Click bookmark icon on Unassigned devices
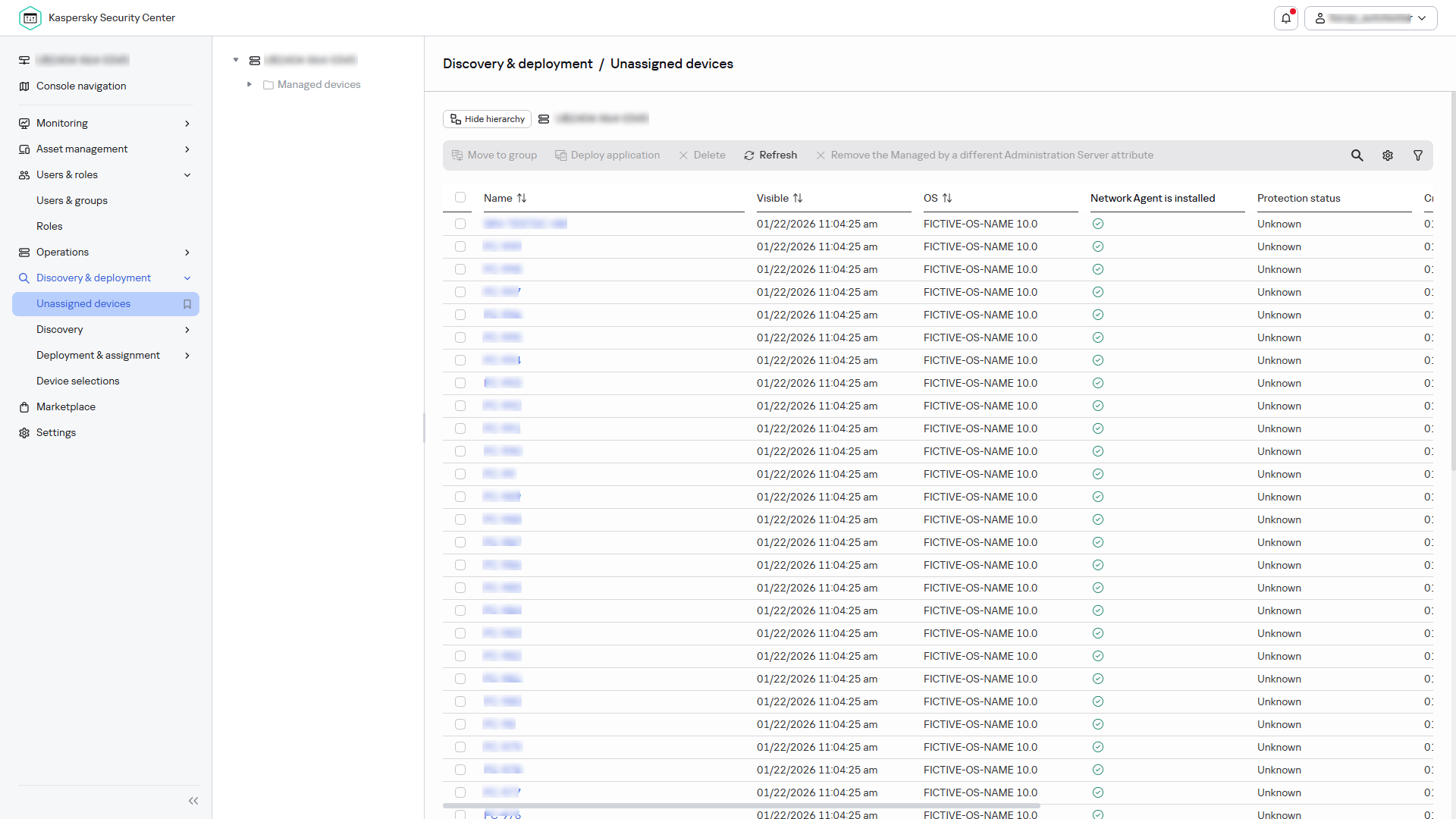The height and width of the screenshot is (819, 1456). pos(187,304)
